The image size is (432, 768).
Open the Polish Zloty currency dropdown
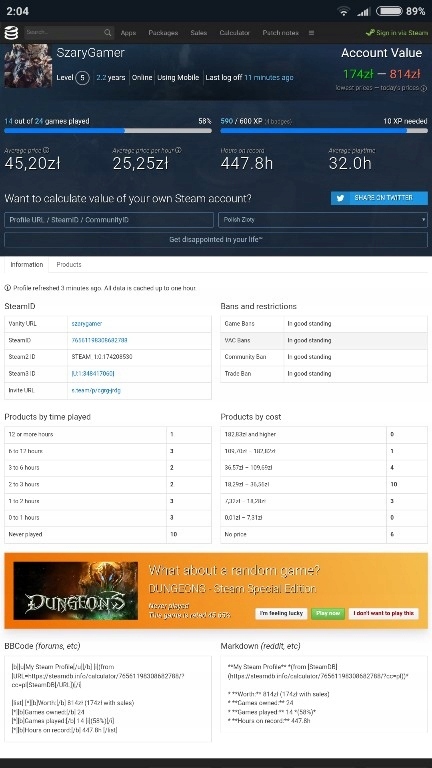323,220
